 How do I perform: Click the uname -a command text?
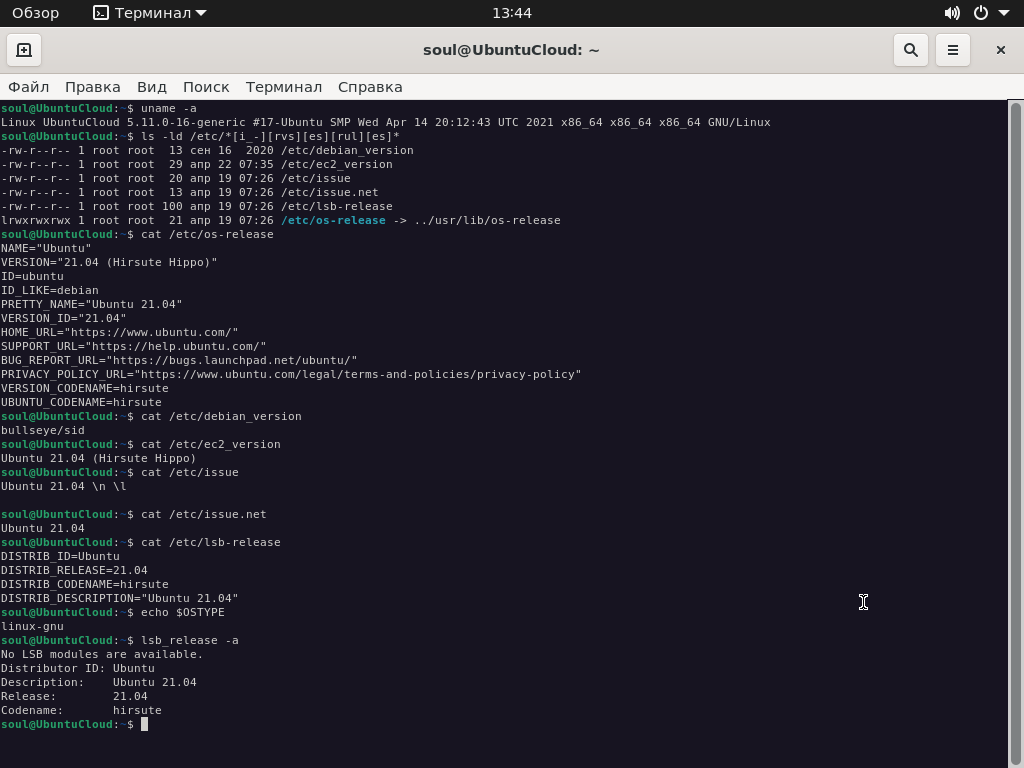coord(168,108)
